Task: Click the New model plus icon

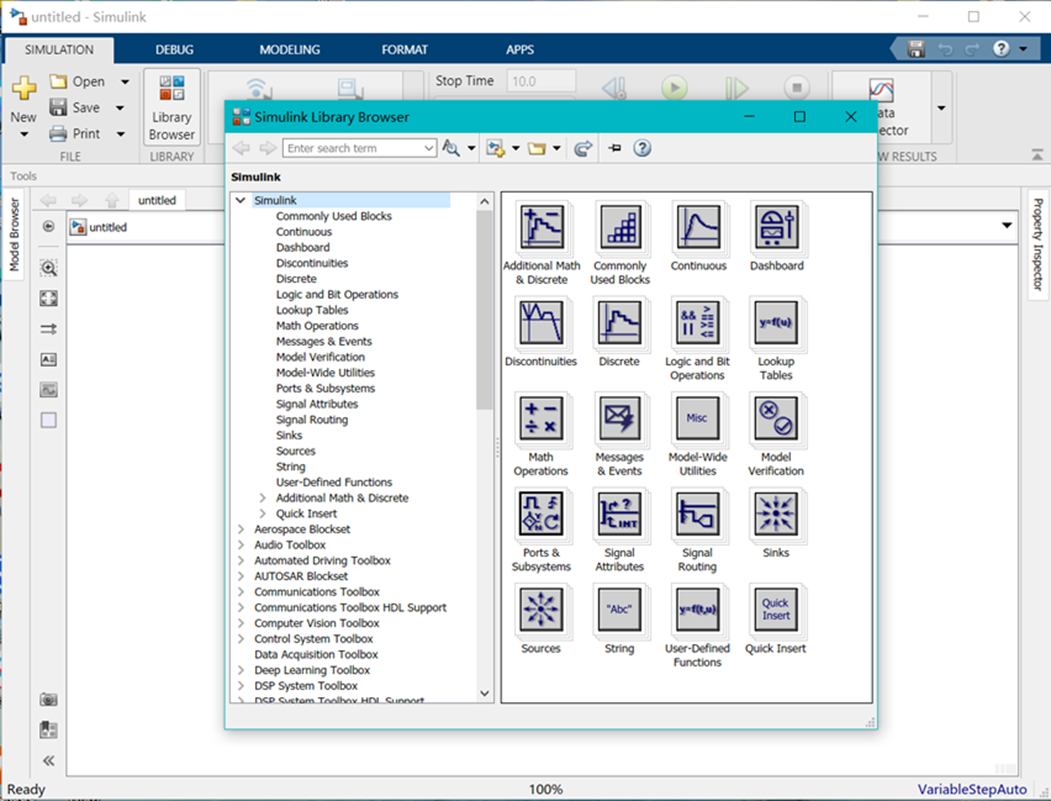Action: pos(24,88)
